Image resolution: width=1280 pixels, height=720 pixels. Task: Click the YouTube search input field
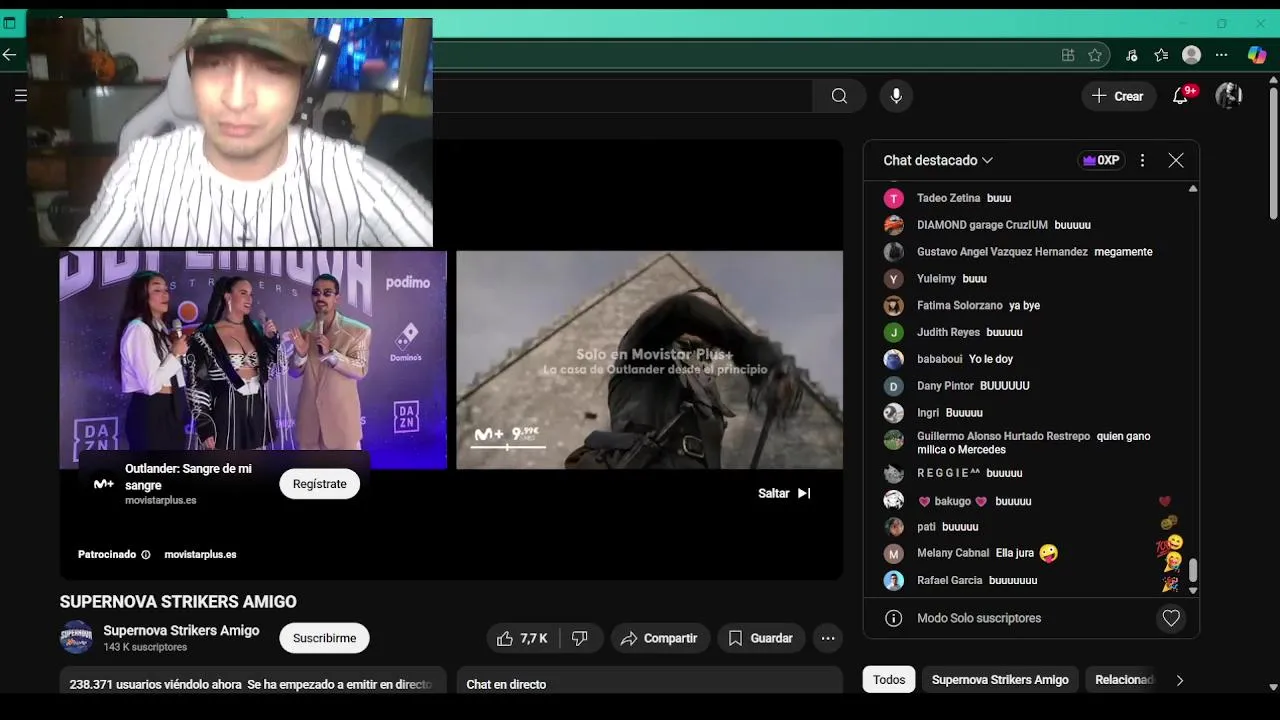(x=623, y=96)
